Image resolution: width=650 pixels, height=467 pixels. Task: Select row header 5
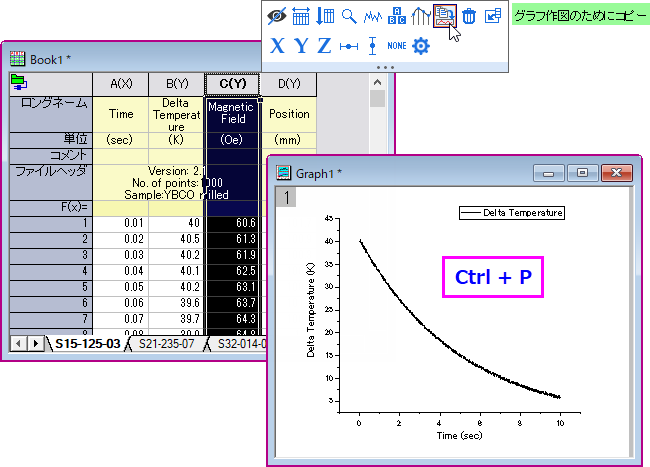click(x=51, y=288)
